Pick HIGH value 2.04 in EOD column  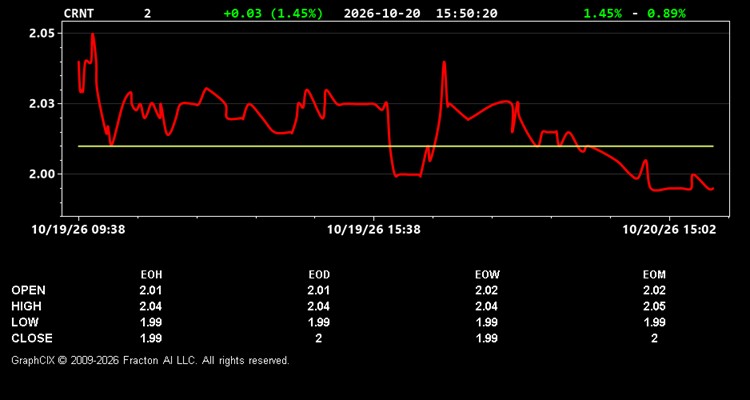pos(319,306)
